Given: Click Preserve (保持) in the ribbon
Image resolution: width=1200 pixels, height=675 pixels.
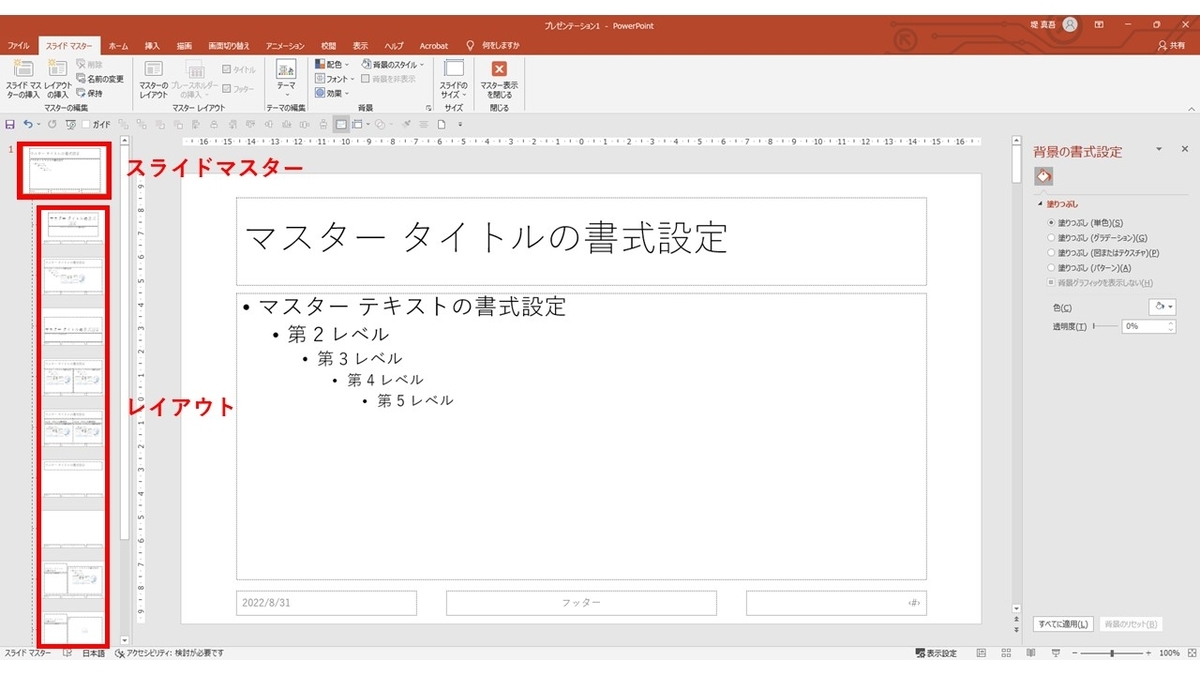Looking at the screenshot, I should 89,92.
